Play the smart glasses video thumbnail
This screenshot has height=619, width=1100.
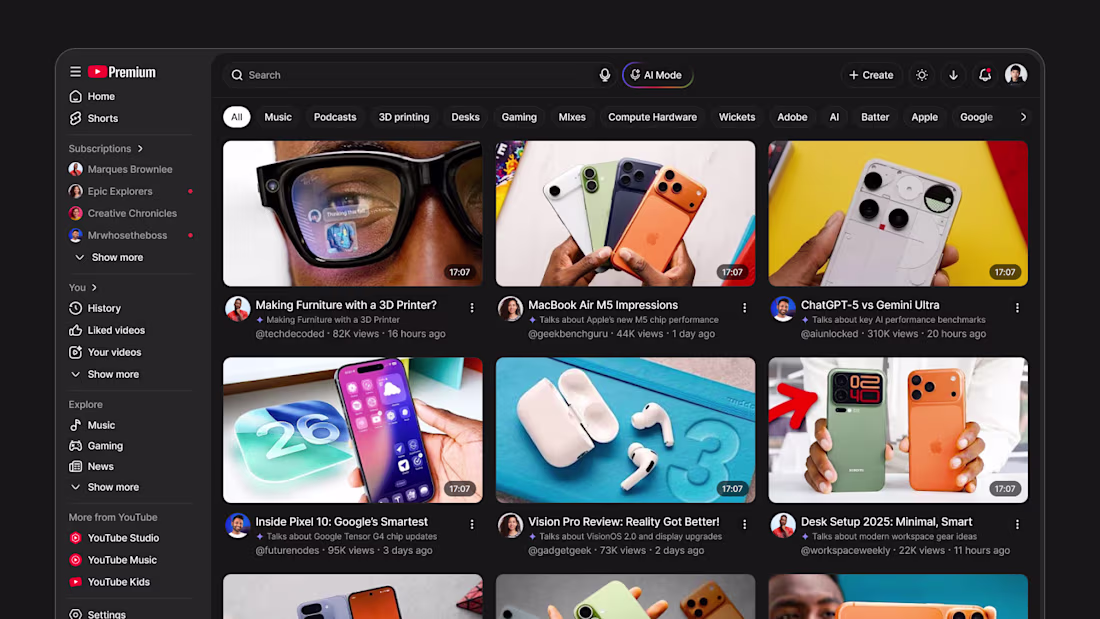[x=353, y=213]
